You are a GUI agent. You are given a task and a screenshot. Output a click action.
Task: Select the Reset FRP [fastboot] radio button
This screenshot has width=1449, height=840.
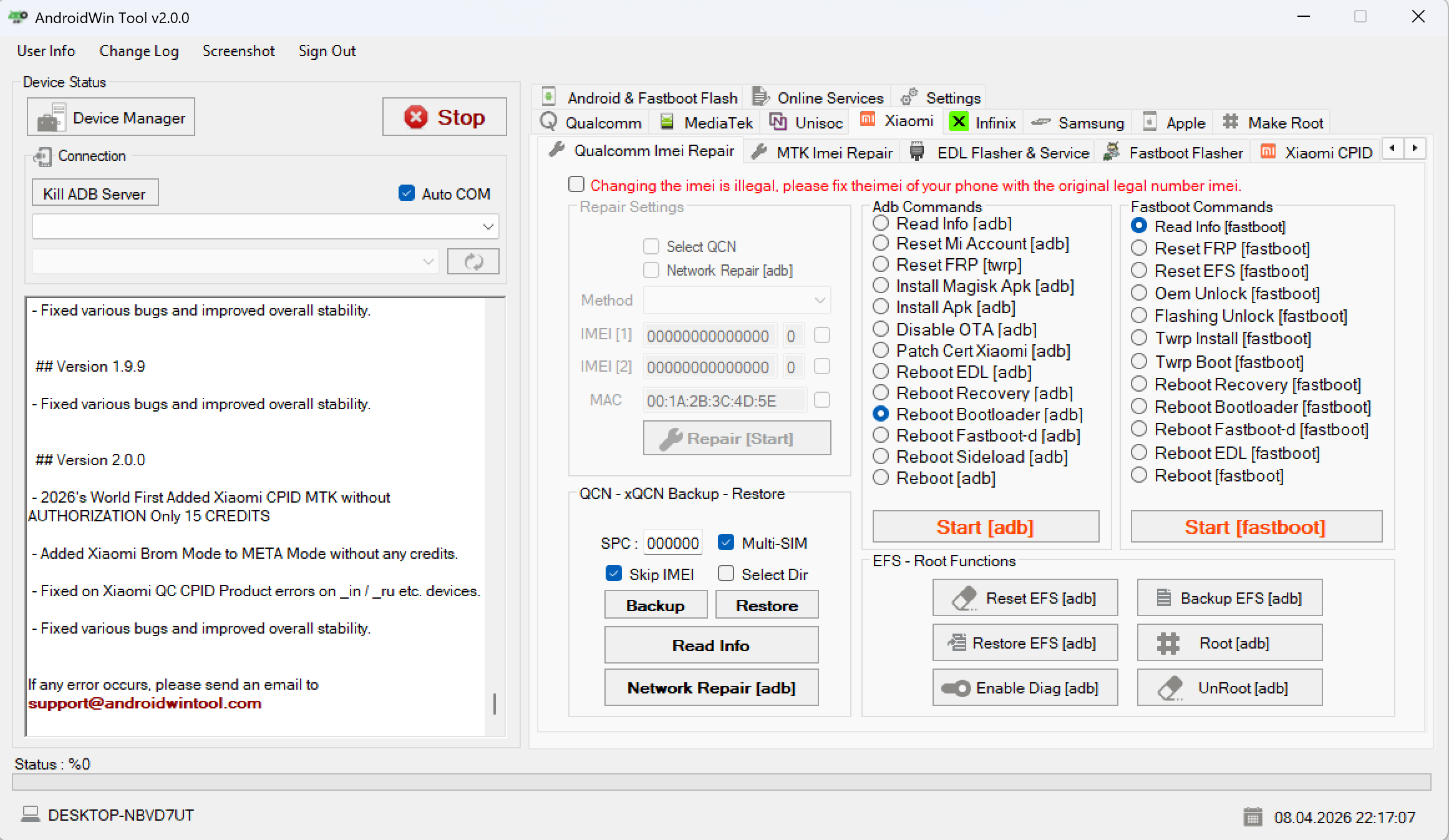pos(1139,248)
